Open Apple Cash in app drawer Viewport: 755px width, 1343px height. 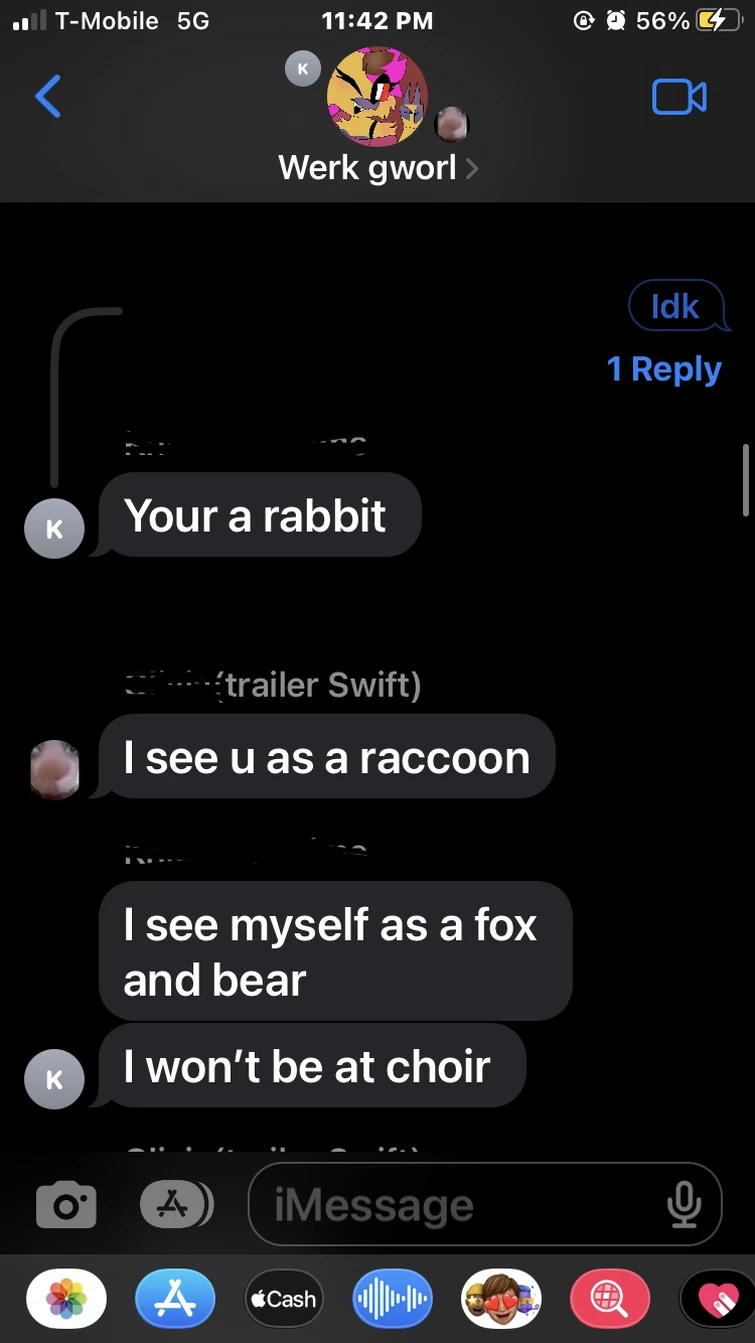[284, 1299]
